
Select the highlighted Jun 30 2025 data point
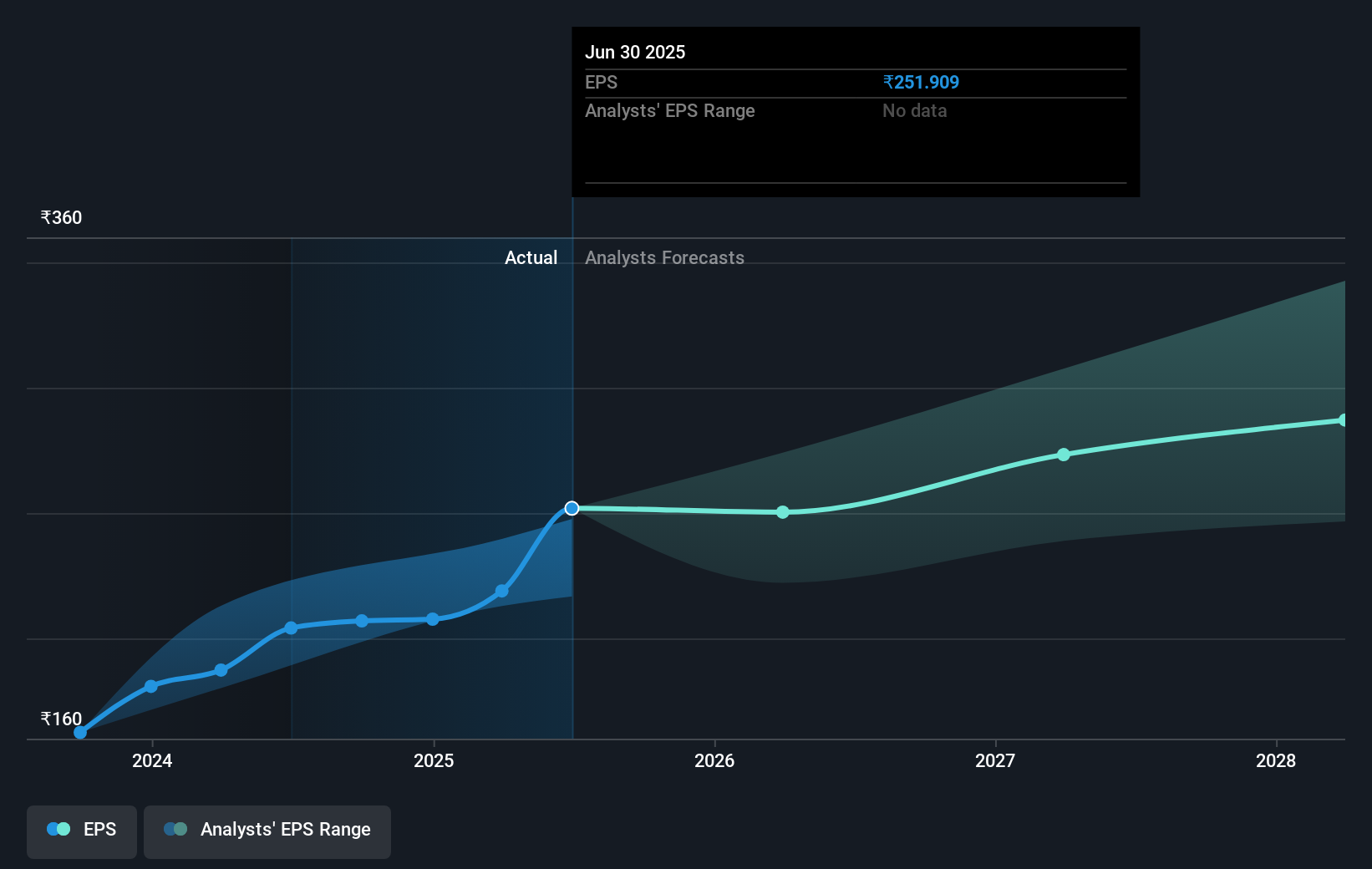tap(572, 508)
